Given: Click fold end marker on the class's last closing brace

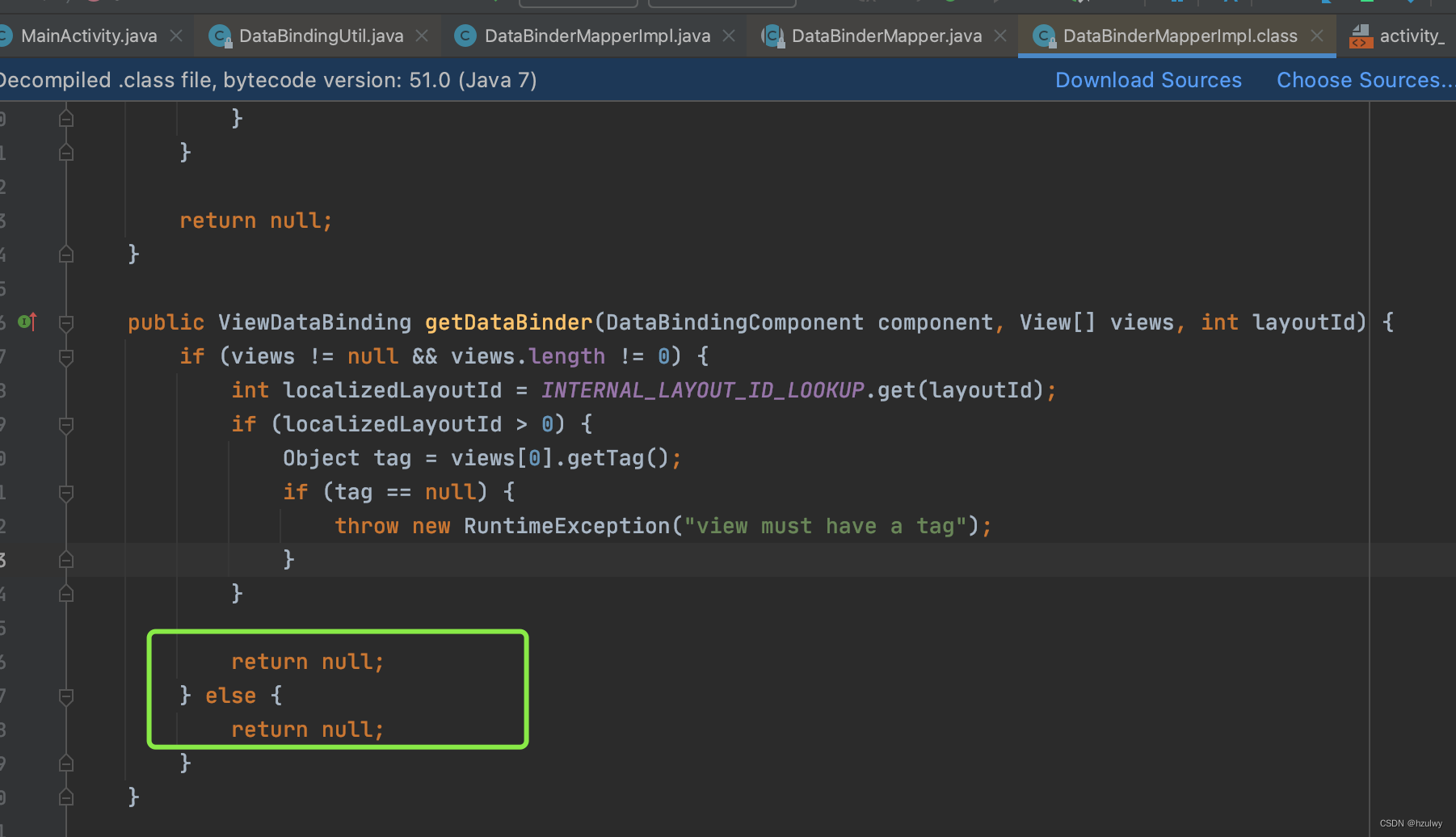Looking at the screenshot, I should point(66,797).
